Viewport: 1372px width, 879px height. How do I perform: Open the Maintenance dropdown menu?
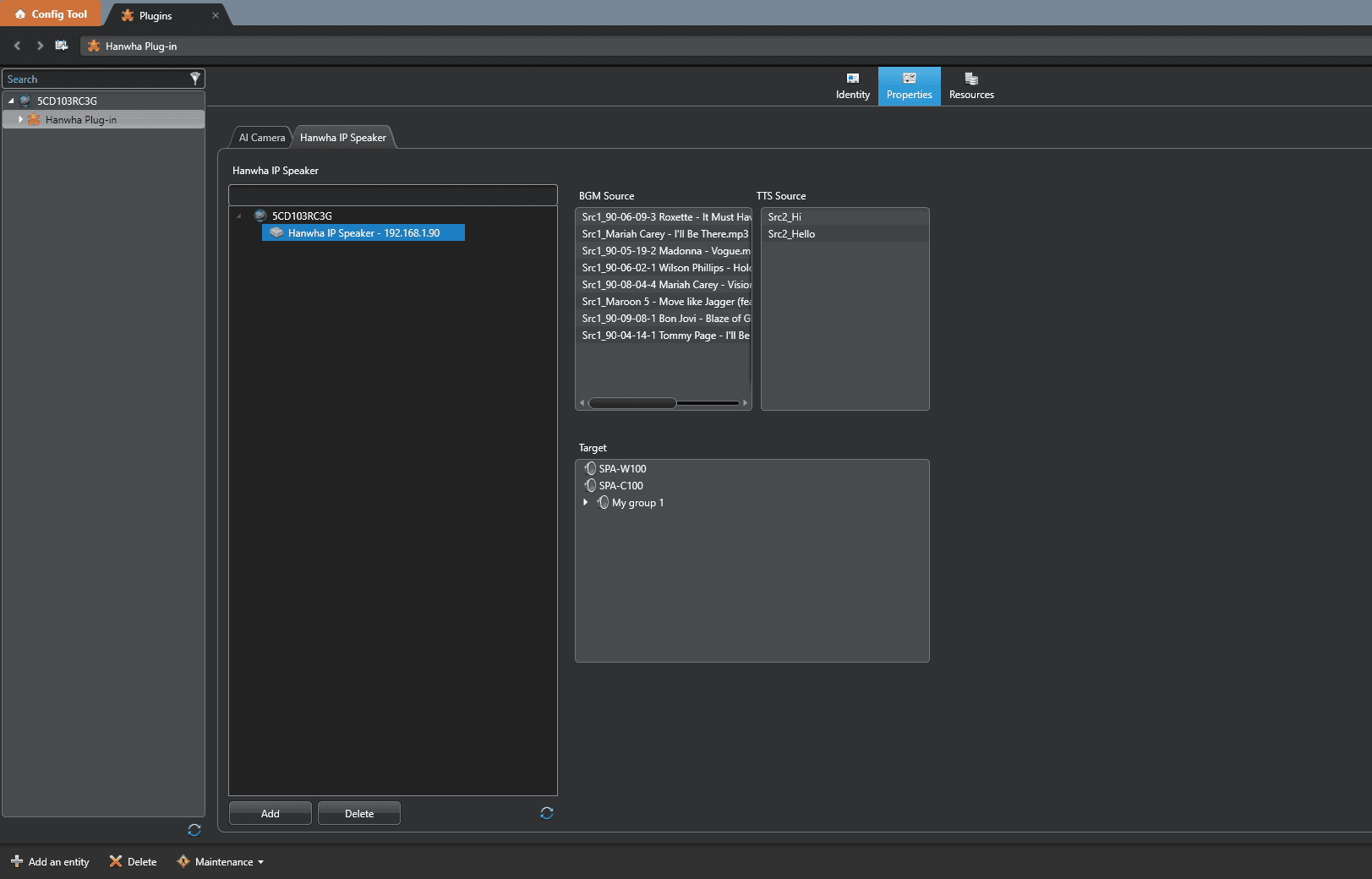tap(221, 862)
